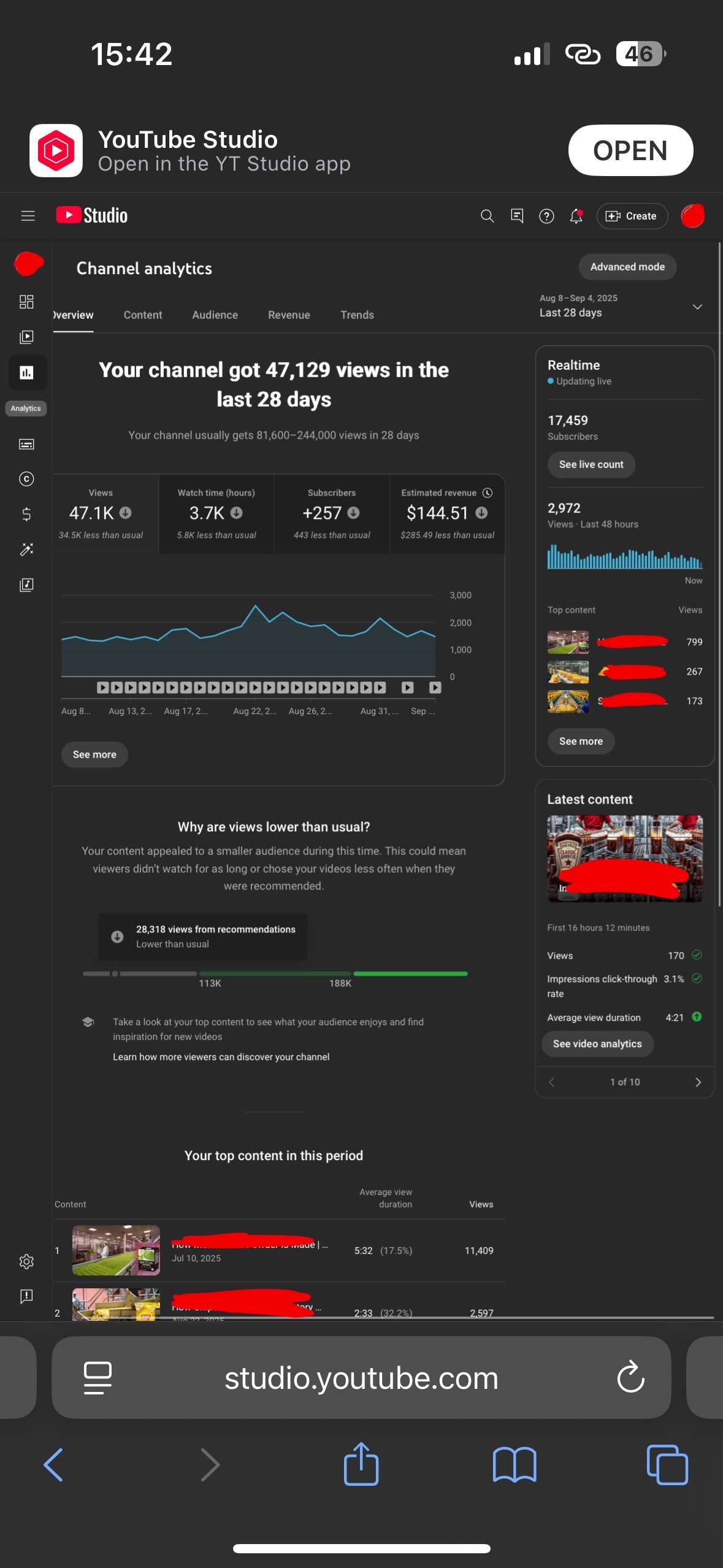This screenshot has height=1568, width=723.
Task: Open Copyright sidebar icon
Action: (26, 479)
